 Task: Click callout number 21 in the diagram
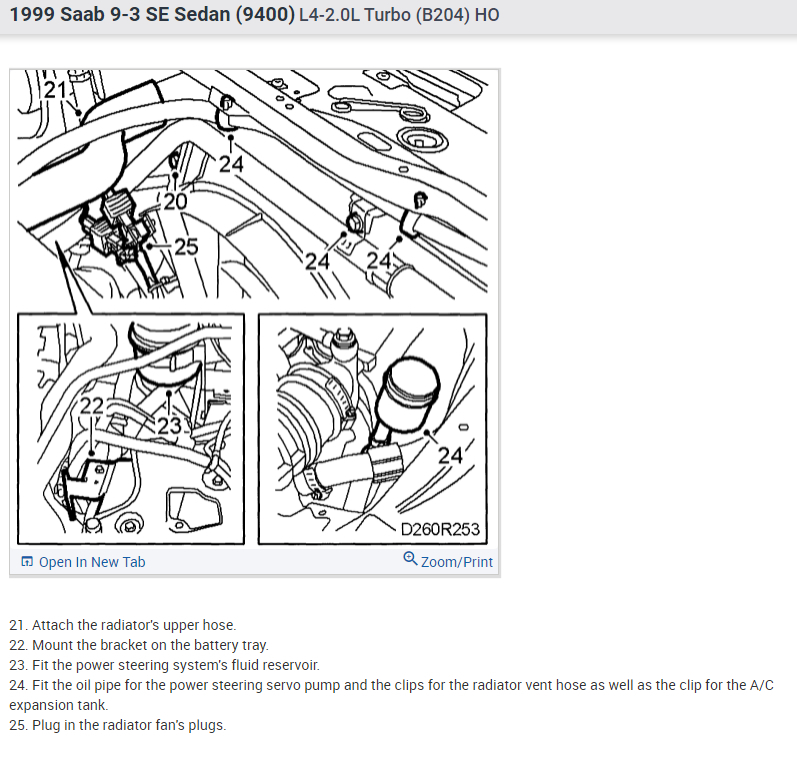55,90
